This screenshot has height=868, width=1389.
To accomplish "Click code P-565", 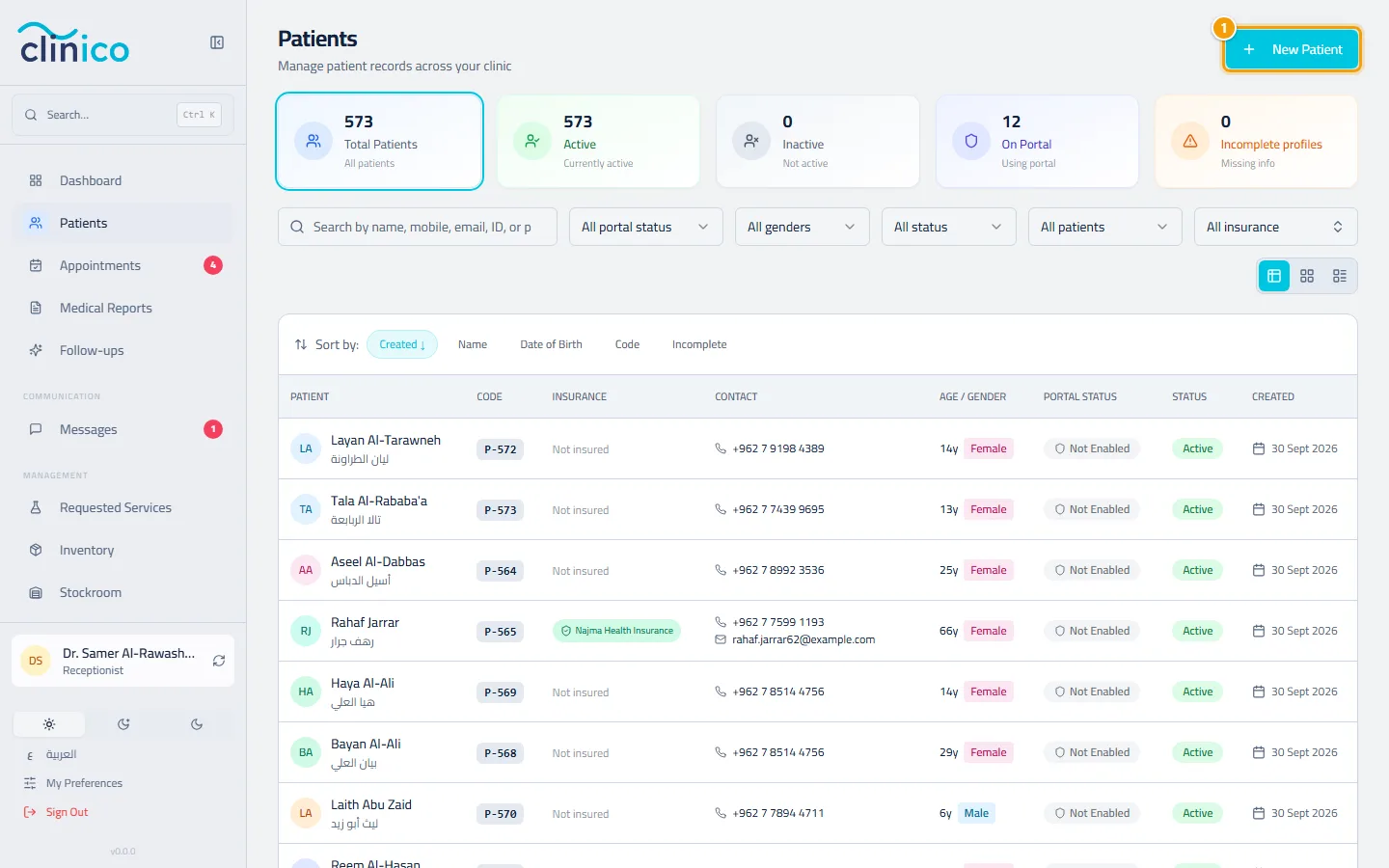I will pyautogui.click(x=501, y=632).
